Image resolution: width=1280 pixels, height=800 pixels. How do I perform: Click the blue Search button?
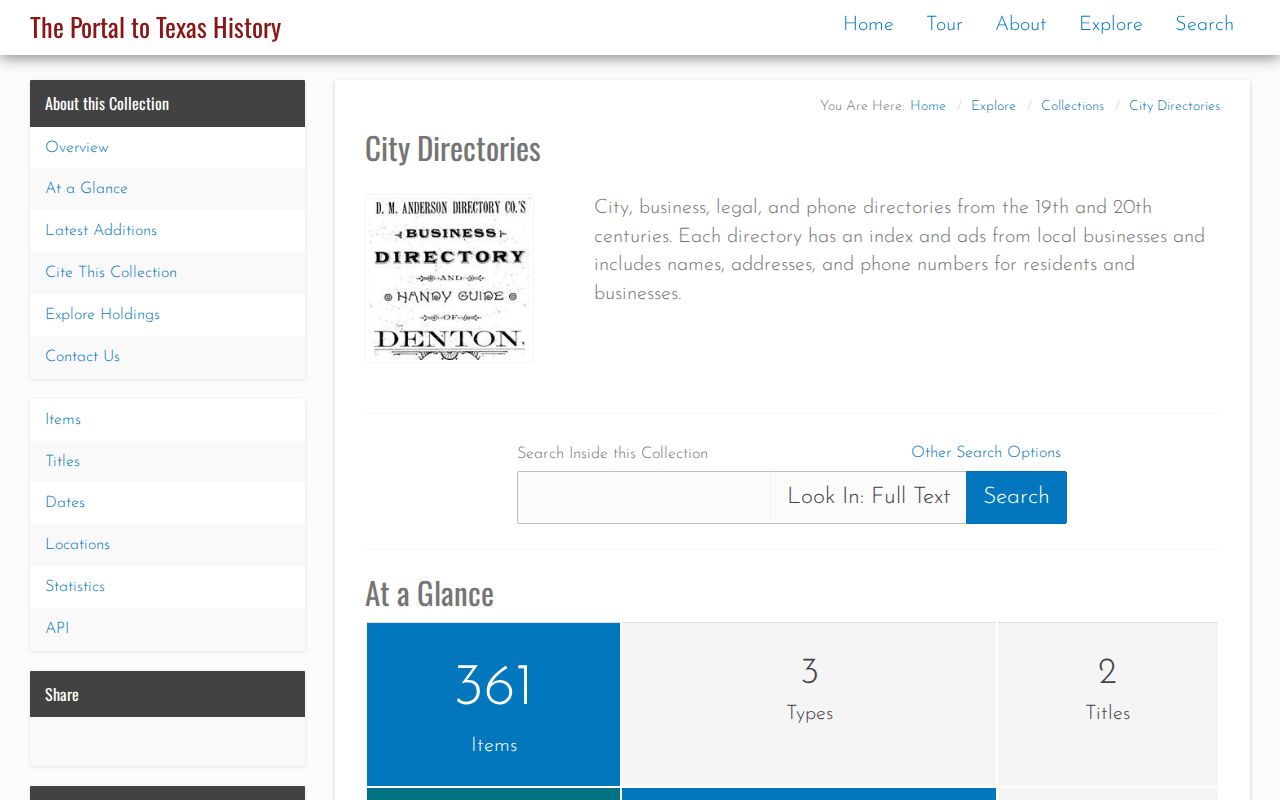(1016, 497)
